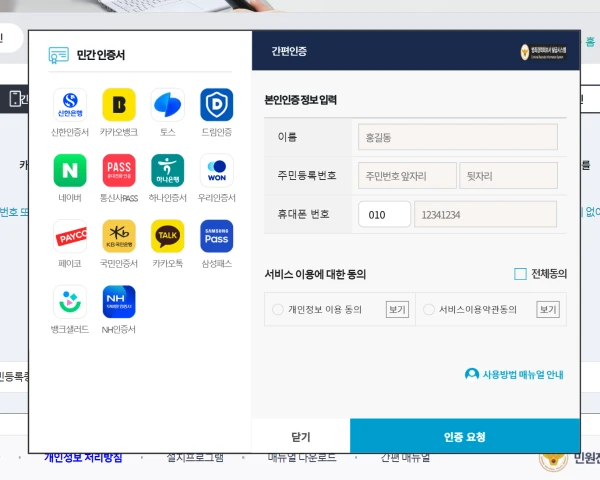The image size is (600, 480).
Task: Open the 사용방법 매뉴얼 안내 link
Action: [x=523, y=374]
